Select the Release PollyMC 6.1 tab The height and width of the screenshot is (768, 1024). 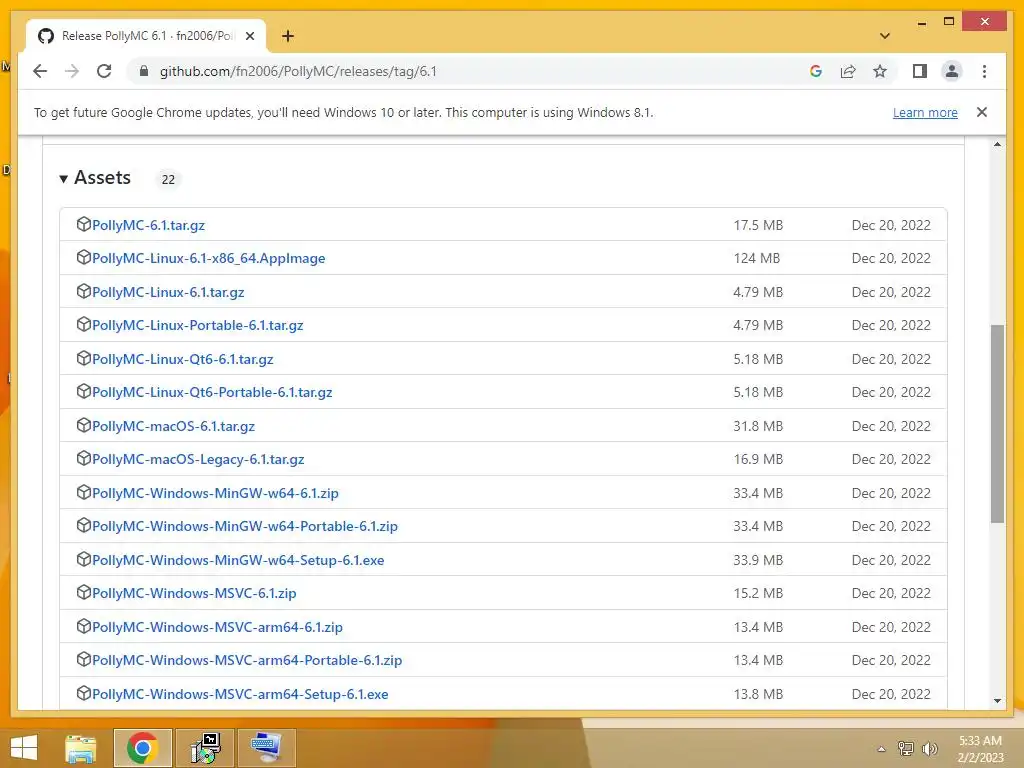146,36
